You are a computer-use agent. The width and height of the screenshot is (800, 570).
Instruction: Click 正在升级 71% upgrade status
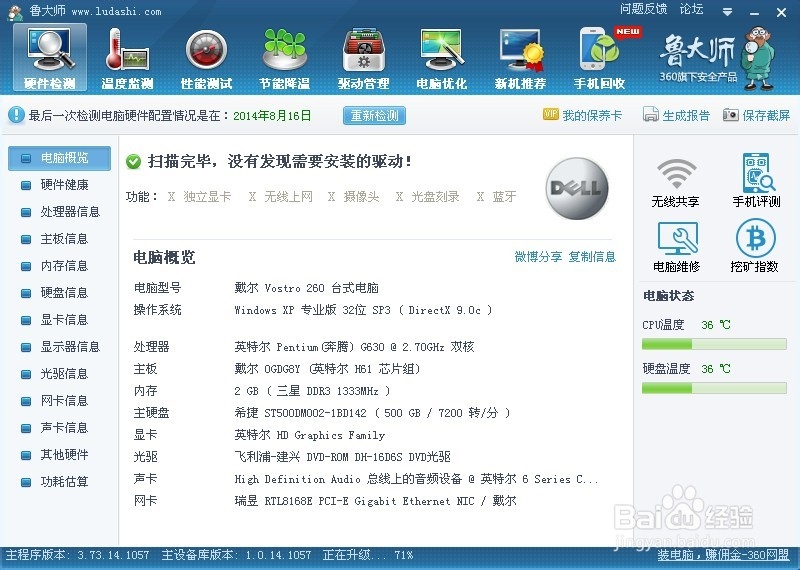pos(368,555)
